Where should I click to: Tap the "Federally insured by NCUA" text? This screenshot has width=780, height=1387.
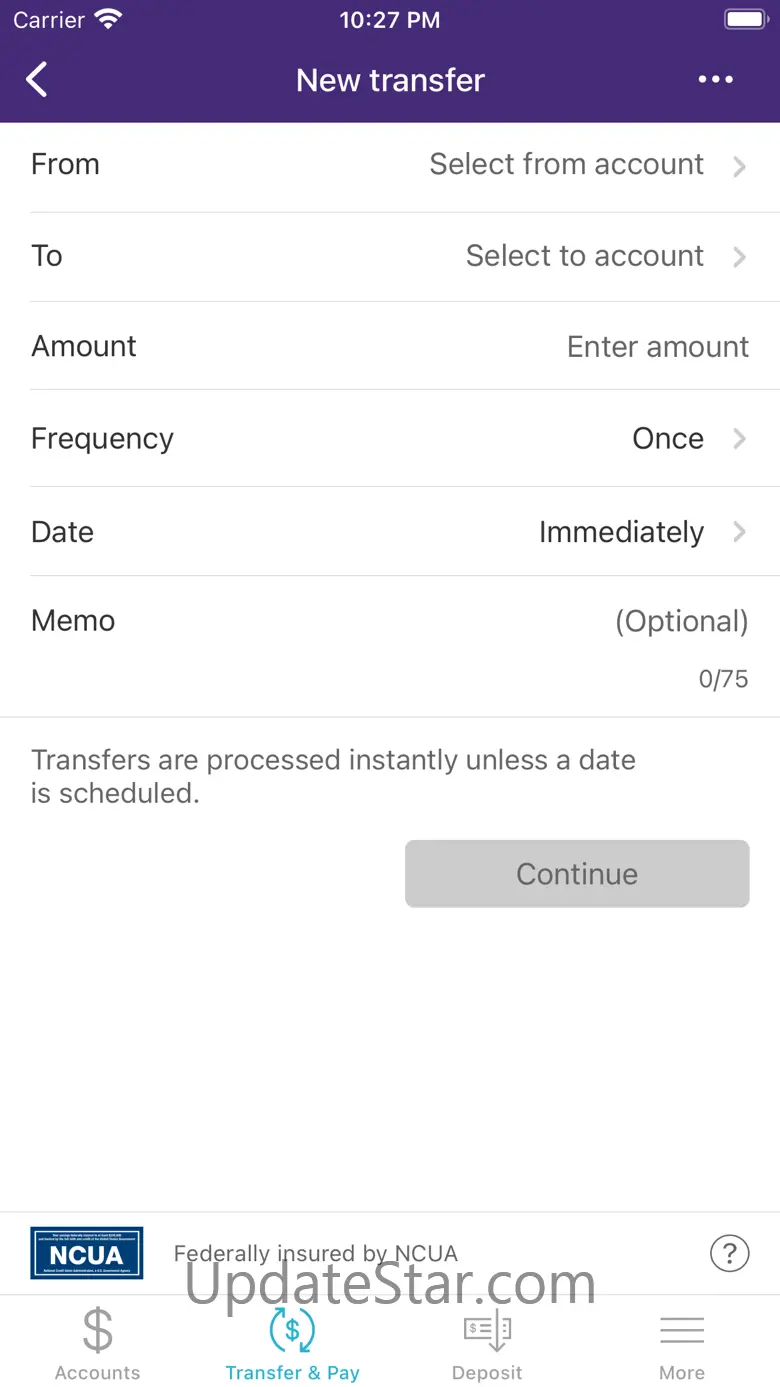point(315,1253)
